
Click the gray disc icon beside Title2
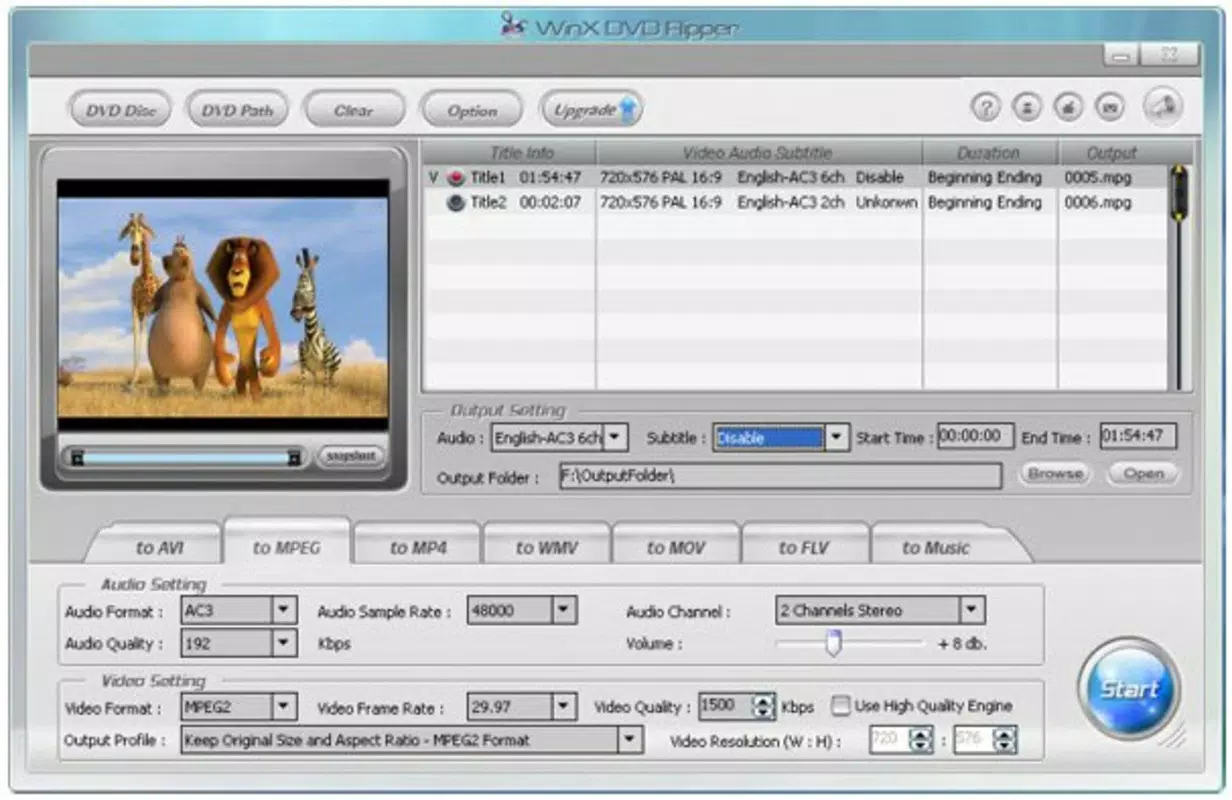click(x=456, y=203)
